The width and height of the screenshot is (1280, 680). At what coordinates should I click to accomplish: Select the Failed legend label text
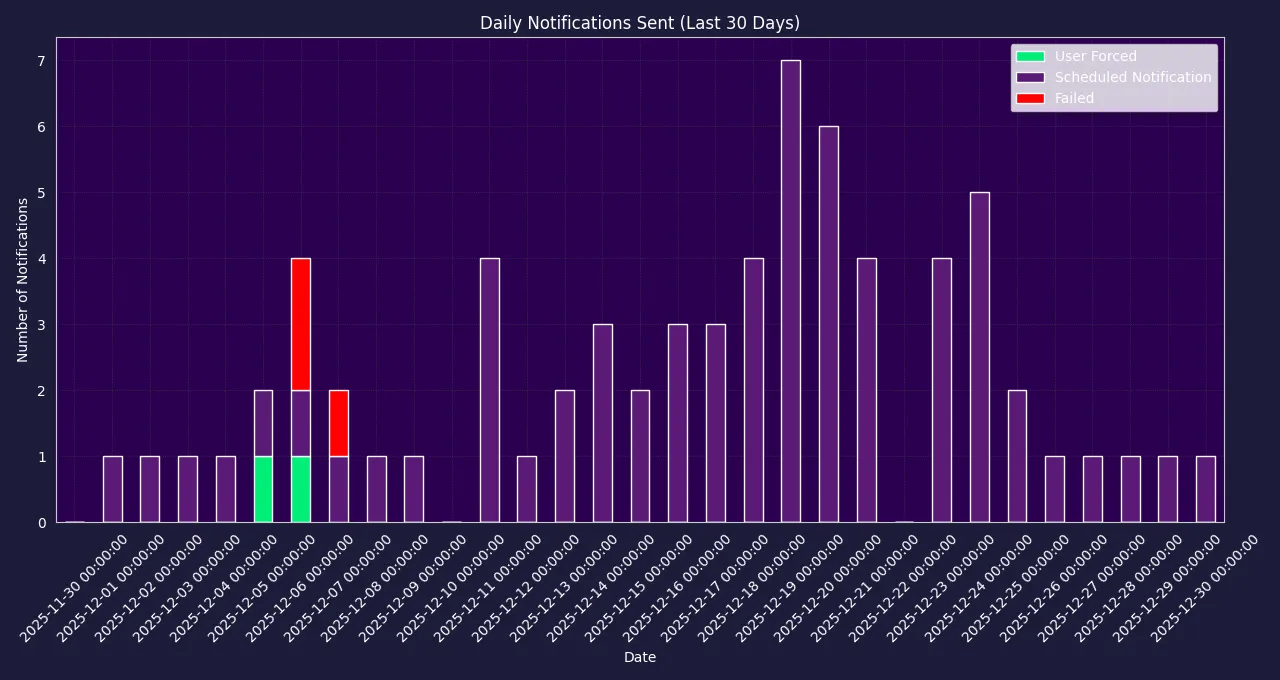click(1074, 98)
